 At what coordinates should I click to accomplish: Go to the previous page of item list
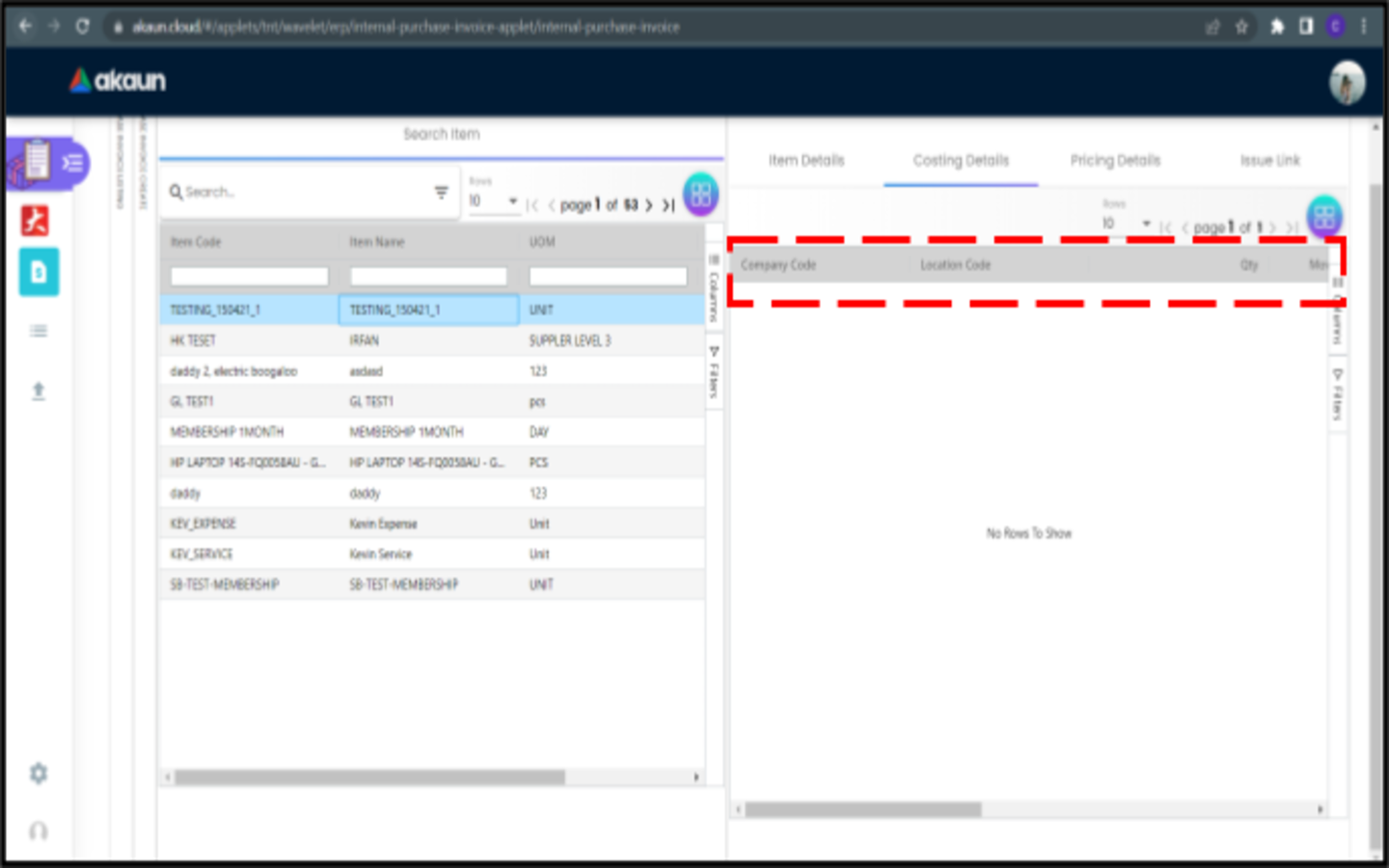(551, 204)
